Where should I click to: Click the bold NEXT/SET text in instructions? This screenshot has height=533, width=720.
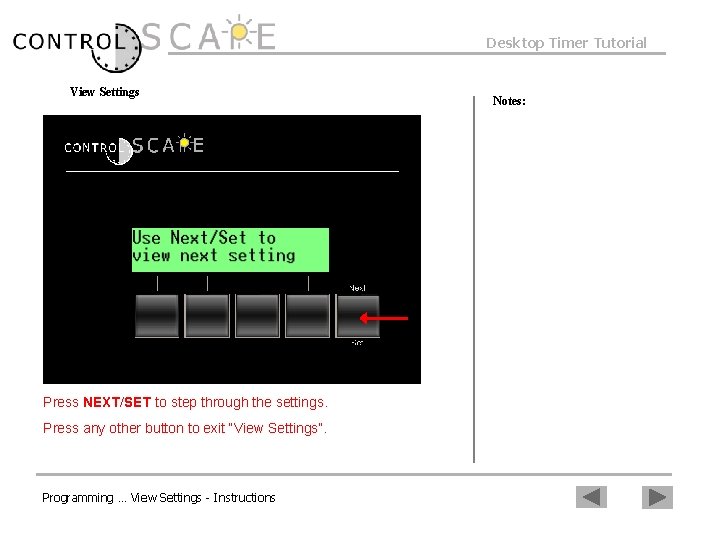pyautogui.click(x=117, y=402)
